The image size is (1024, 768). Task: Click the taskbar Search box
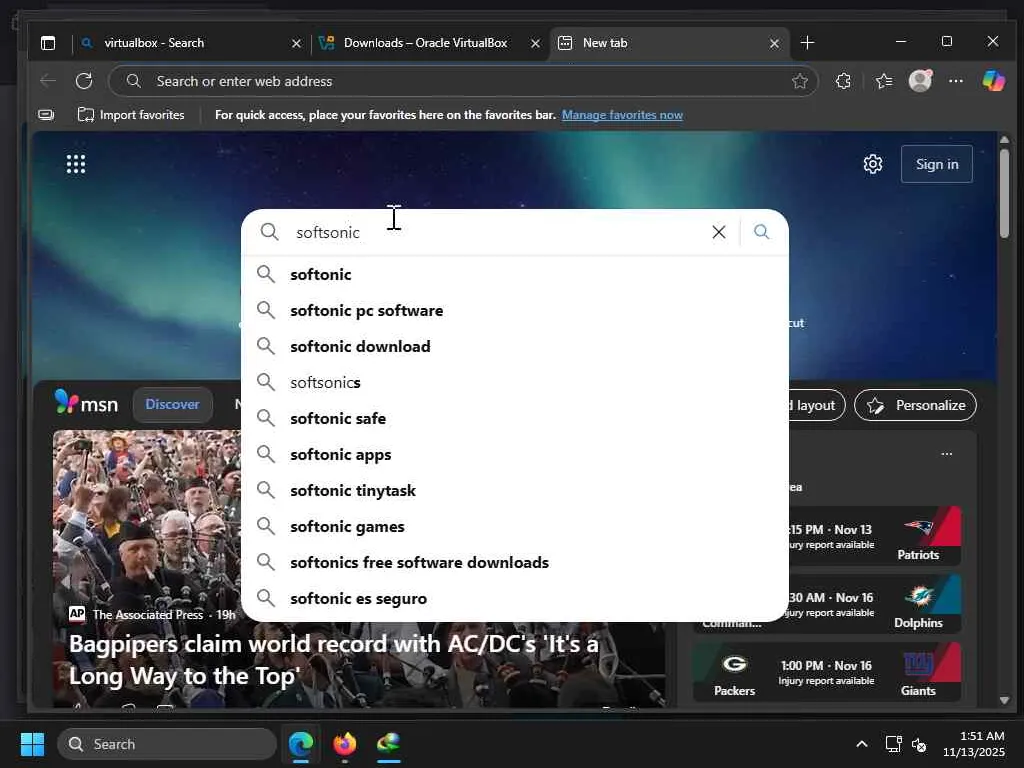click(167, 744)
